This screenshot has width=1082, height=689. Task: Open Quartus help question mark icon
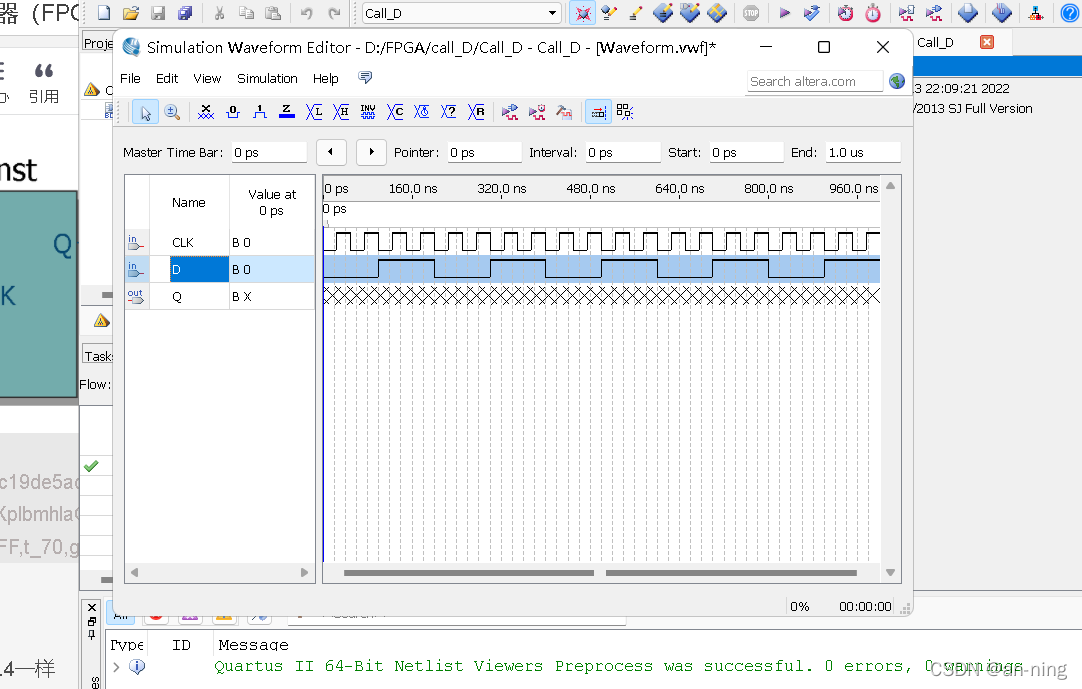(x=1070, y=12)
